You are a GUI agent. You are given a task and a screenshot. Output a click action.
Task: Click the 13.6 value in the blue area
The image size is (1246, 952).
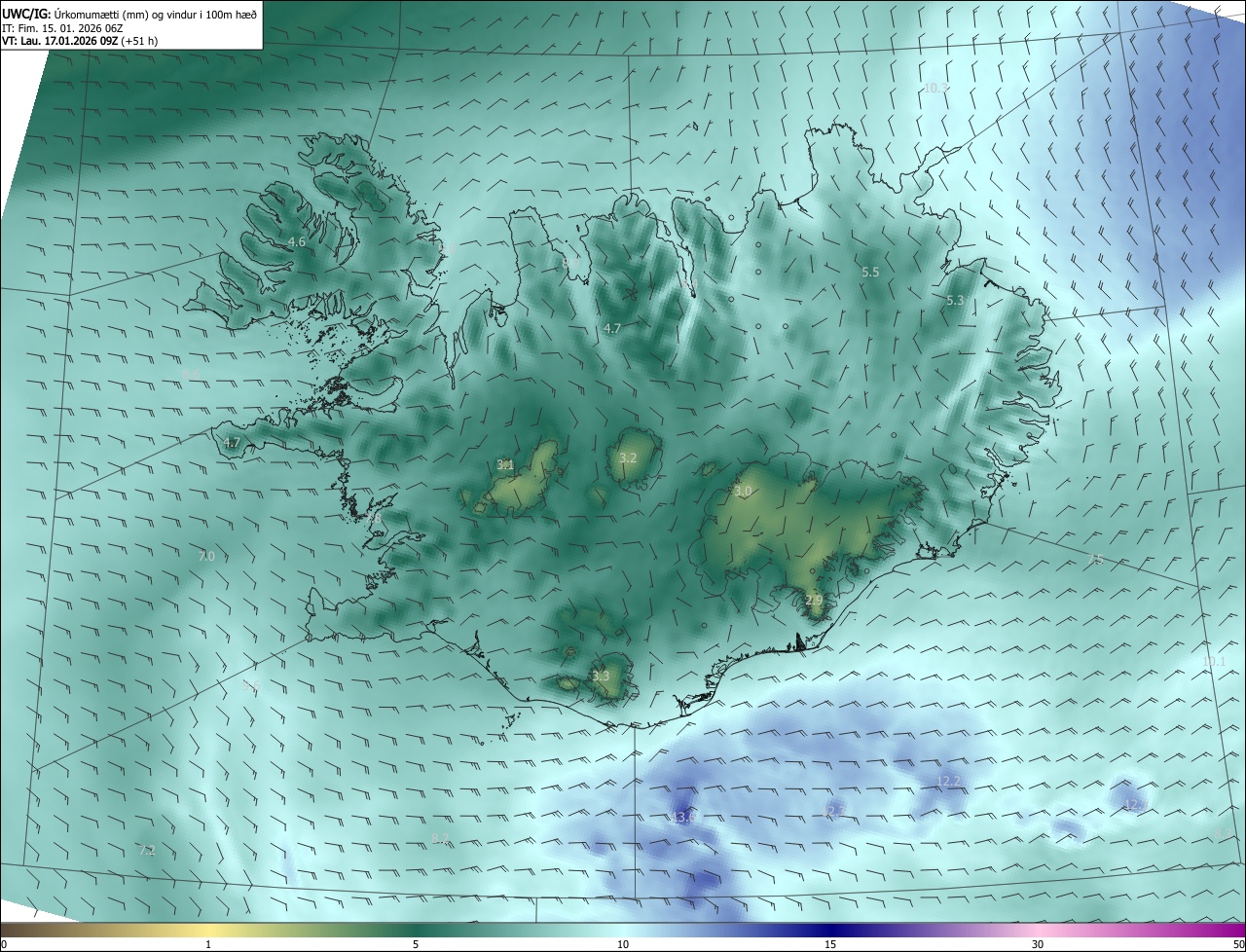pos(682,817)
